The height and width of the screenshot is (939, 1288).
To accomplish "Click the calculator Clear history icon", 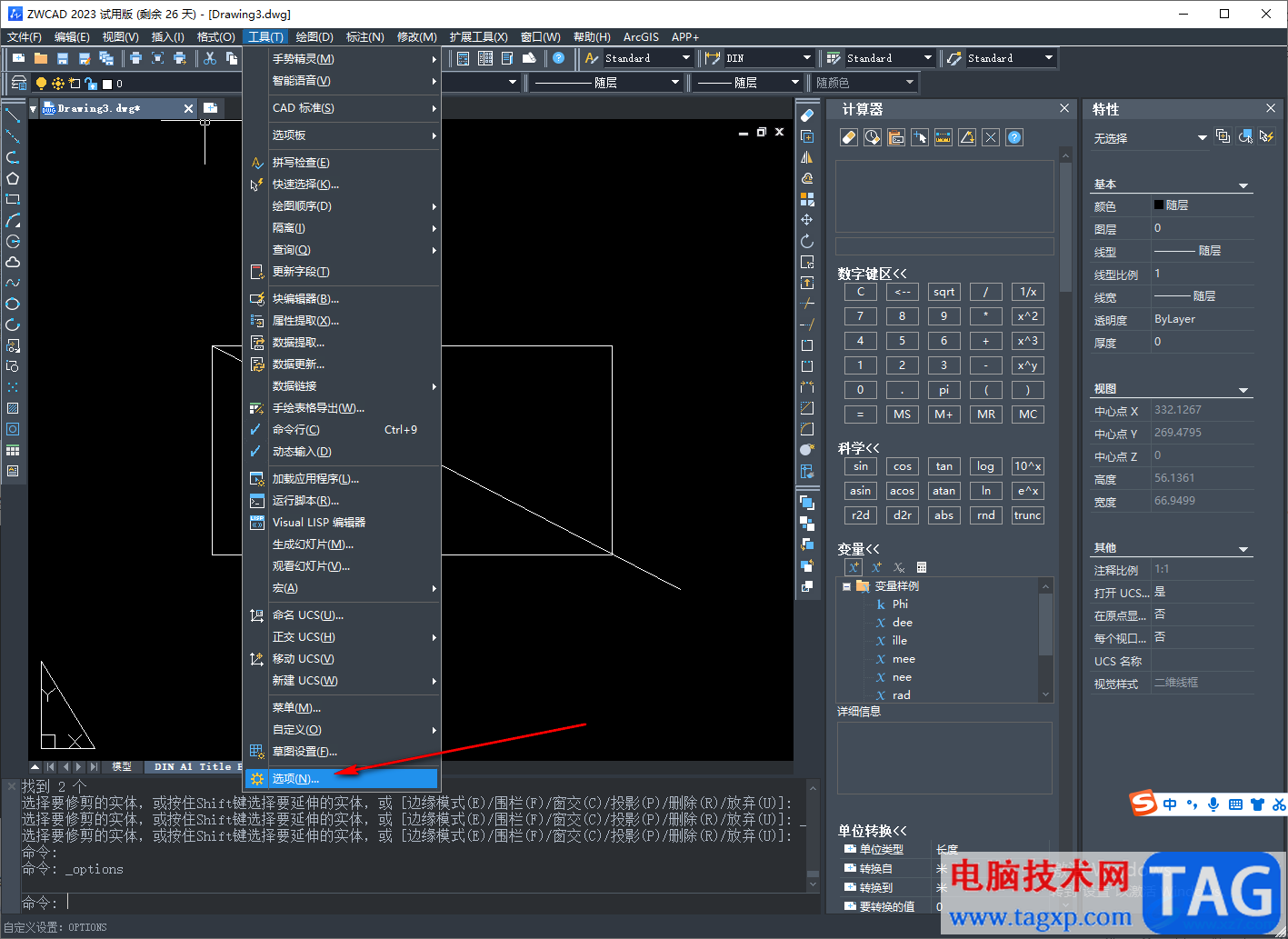I will pyautogui.click(x=872, y=137).
